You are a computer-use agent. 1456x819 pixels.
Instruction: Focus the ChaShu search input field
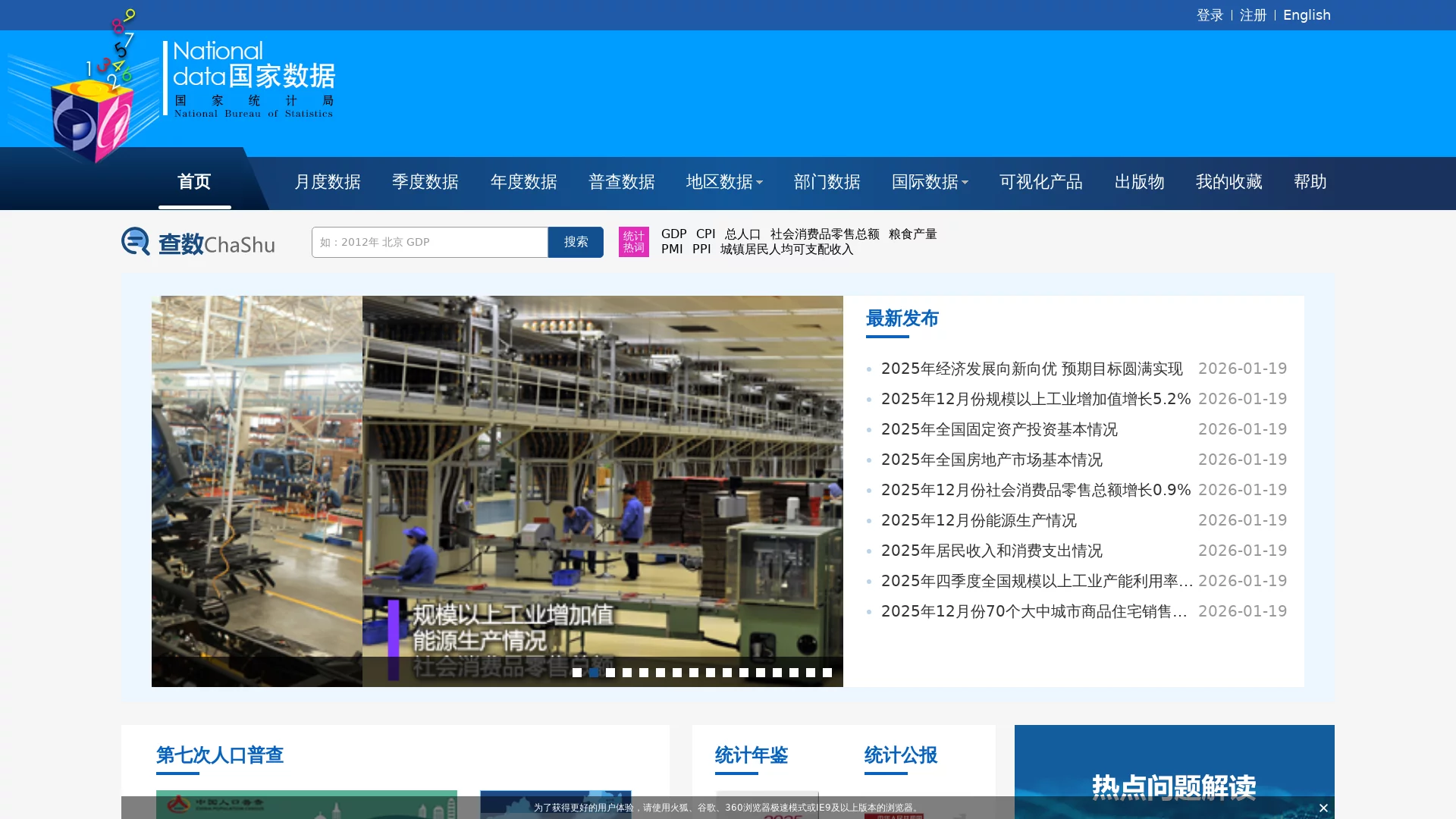tap(429, 242)
